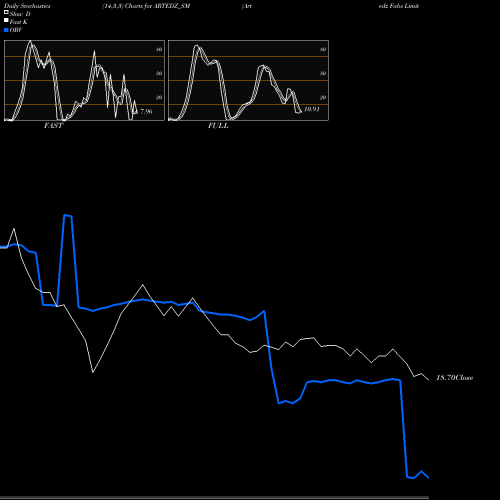Click the 7.96 value in FAST chart
The width and height of the screenshot is (500, 500).
pyautogui.click(x=146, y=111)
